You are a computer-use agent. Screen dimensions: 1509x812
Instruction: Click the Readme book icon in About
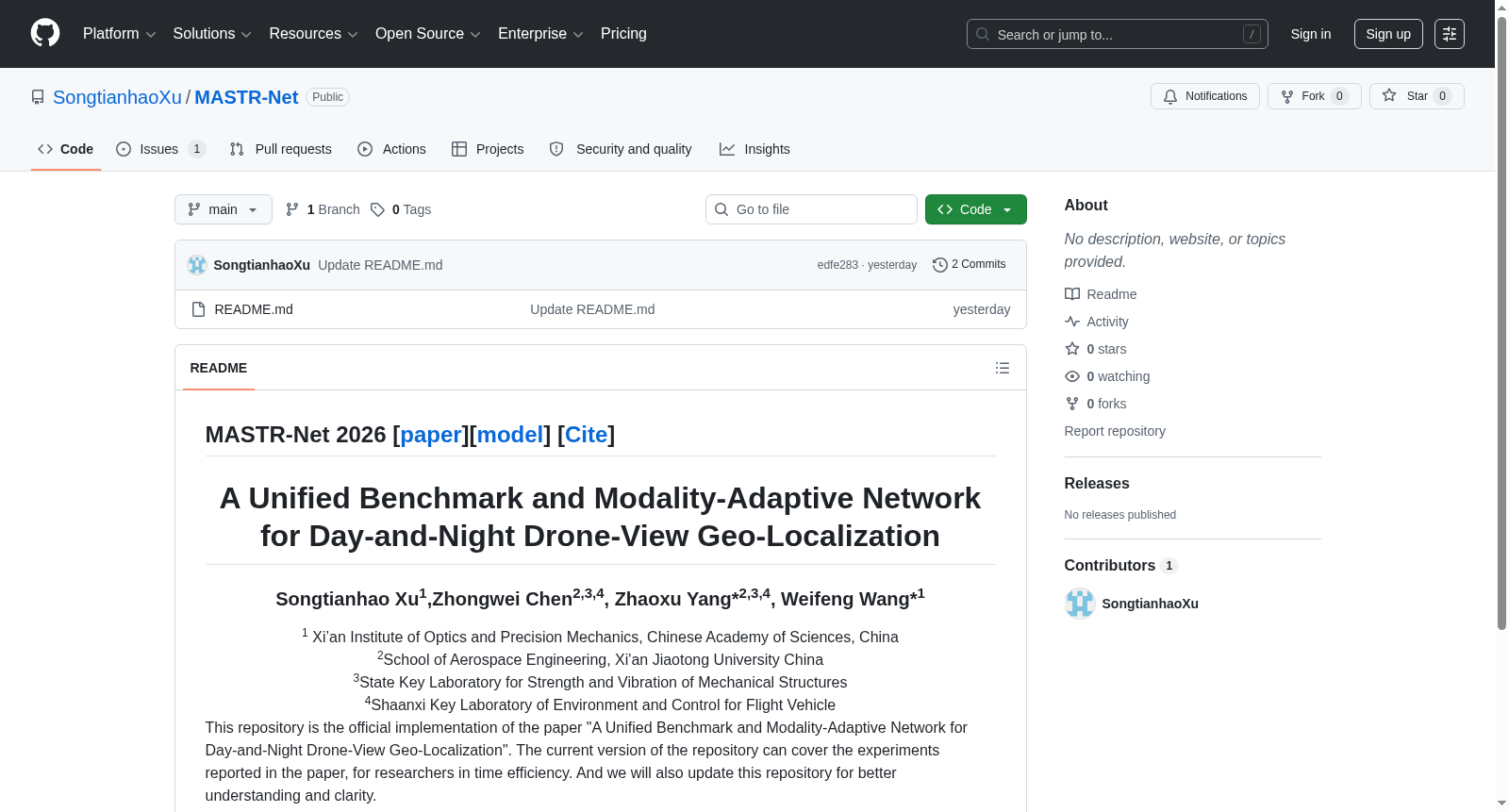tap(1072, 294)
